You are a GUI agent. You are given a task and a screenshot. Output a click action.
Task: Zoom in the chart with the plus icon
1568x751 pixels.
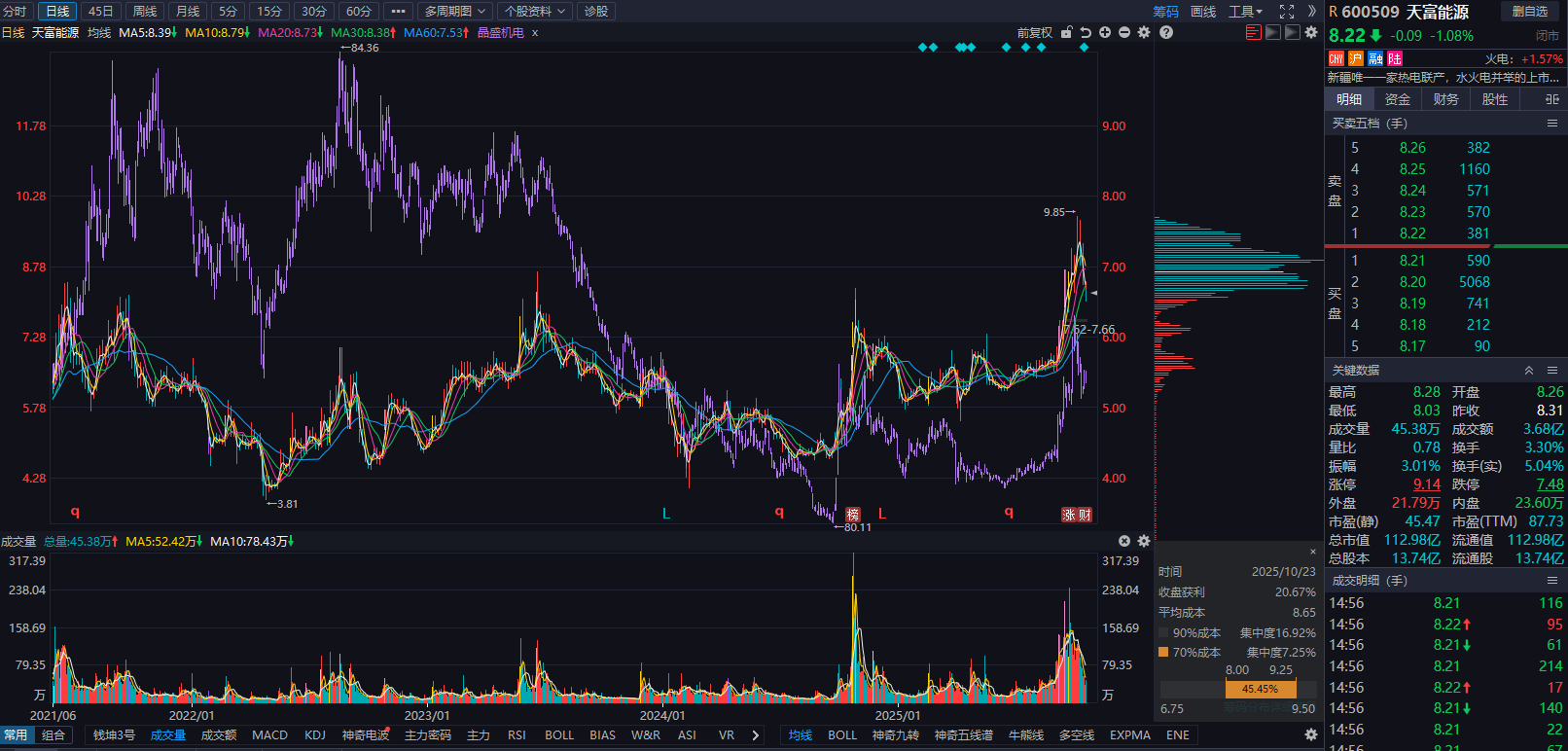pyautogui.click(x=1105, y=32)
